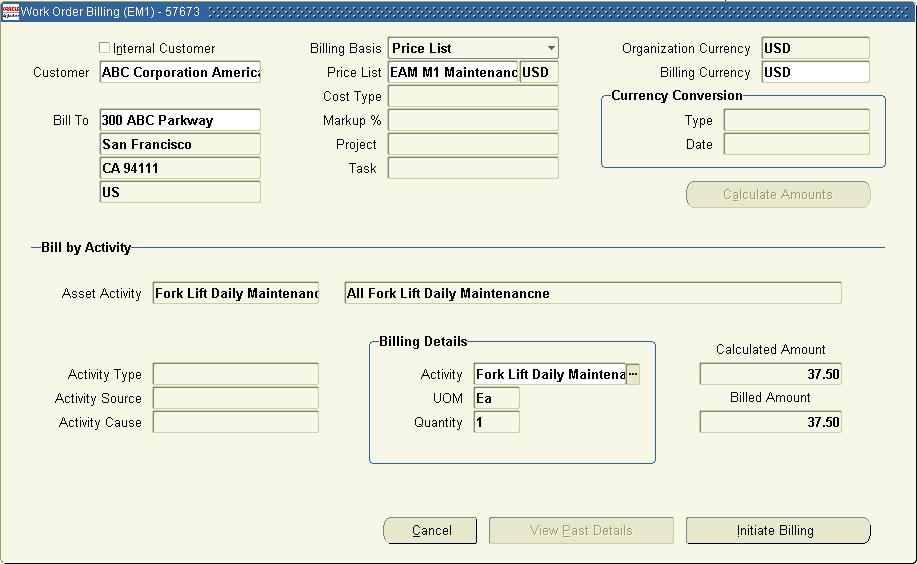Focus the Cost Type field
Image resolution: width=917 pixels, height=564 pixels.
click(x=473, y=96)
